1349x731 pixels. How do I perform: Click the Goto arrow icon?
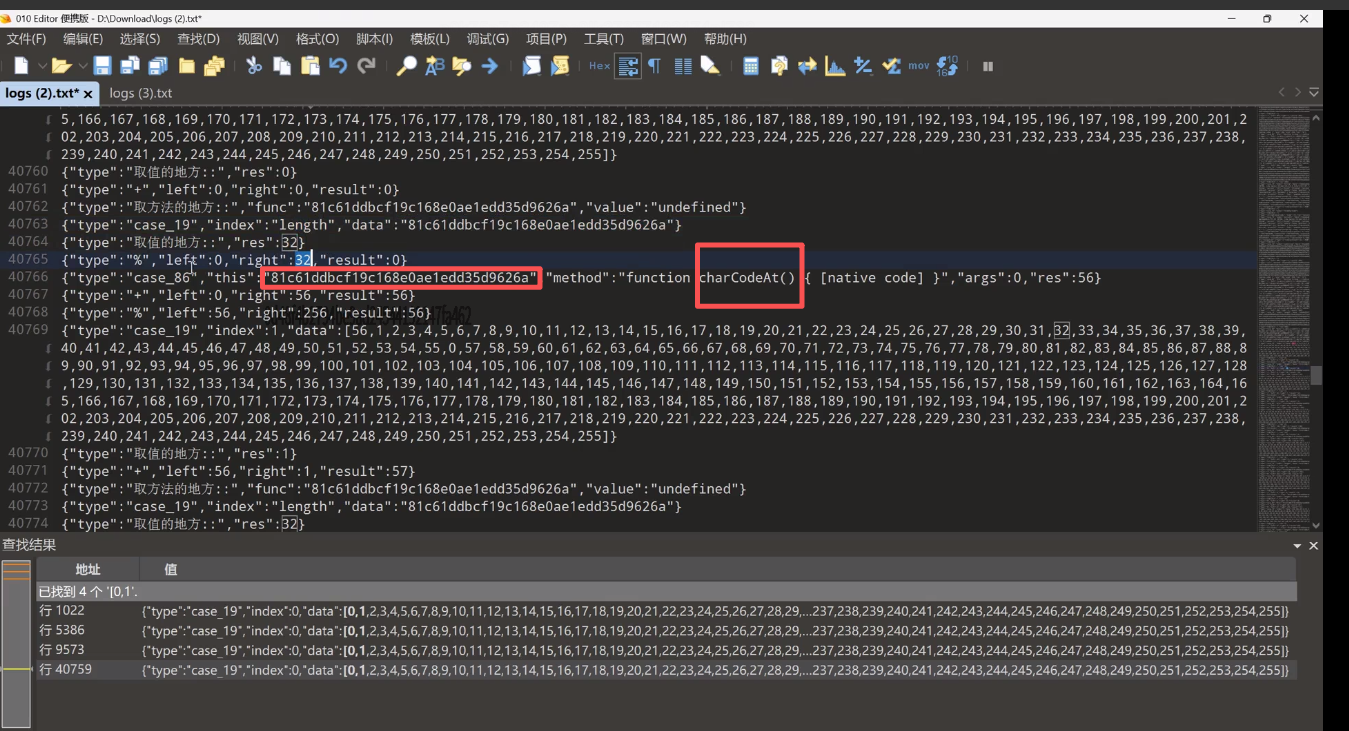click(x=489, y=66)
